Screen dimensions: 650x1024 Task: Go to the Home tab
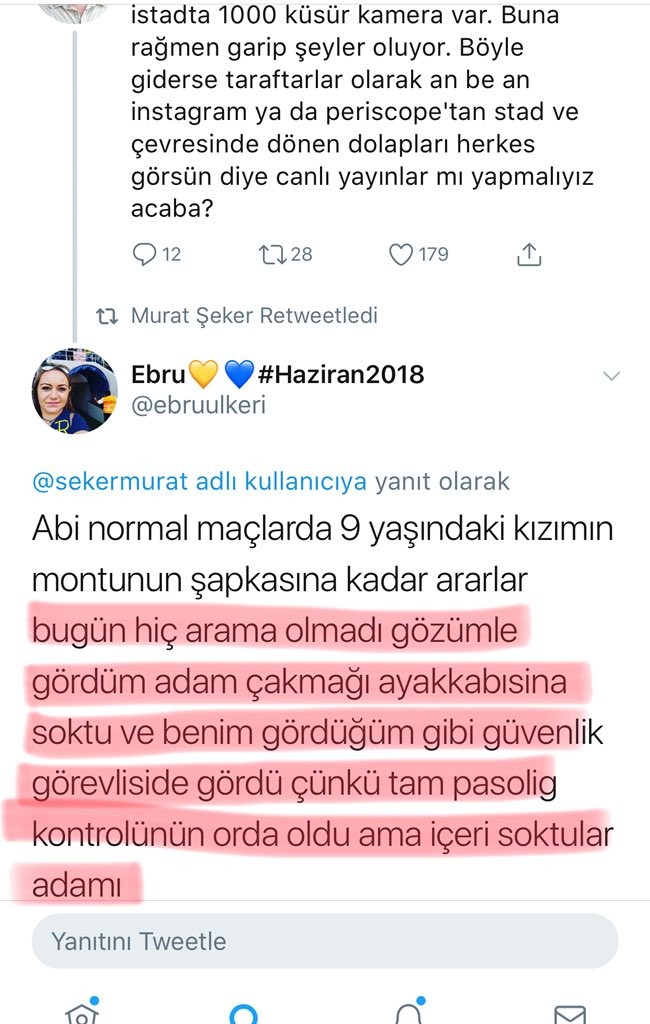(82, 1012)
